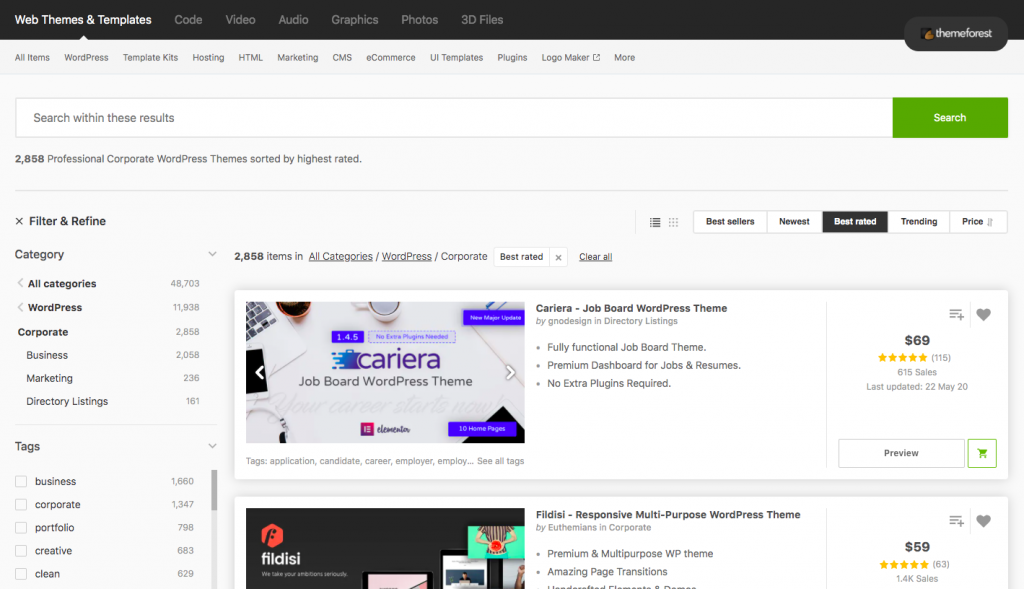Open WordPress breadcrumb link
1024x589 pixels.
click(407, 257)
